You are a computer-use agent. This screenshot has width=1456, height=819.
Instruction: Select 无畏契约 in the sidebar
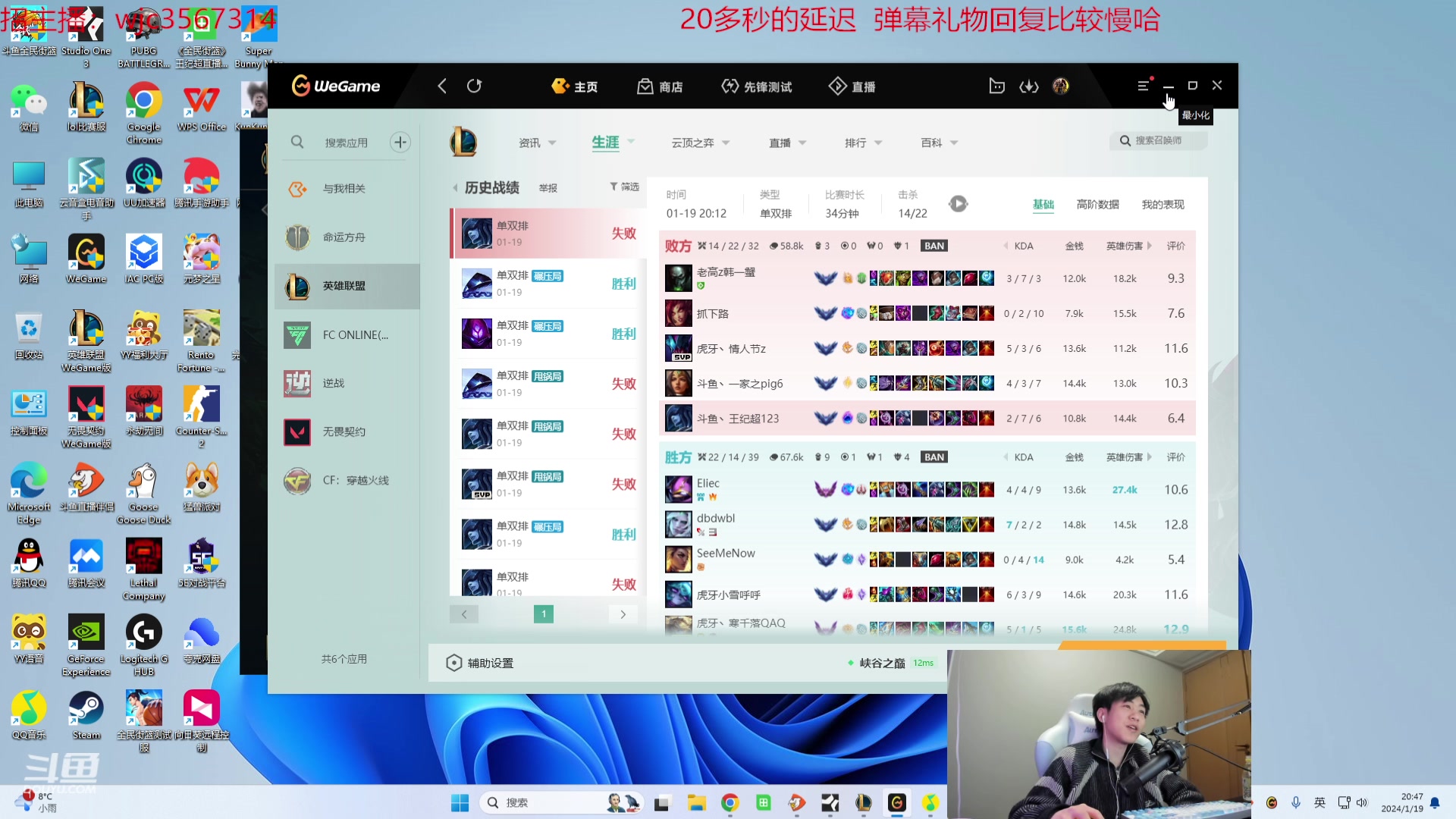[x=347, y=431]
